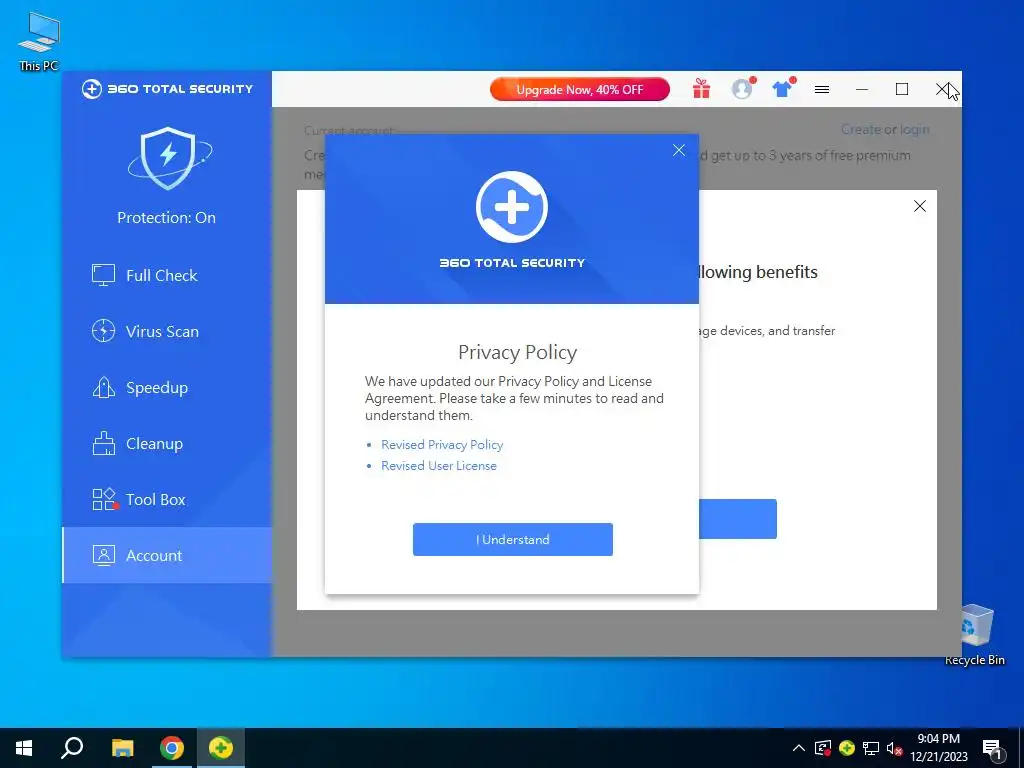
Task: Click the 360 Security tray icon
Action: tap(847, 748)
